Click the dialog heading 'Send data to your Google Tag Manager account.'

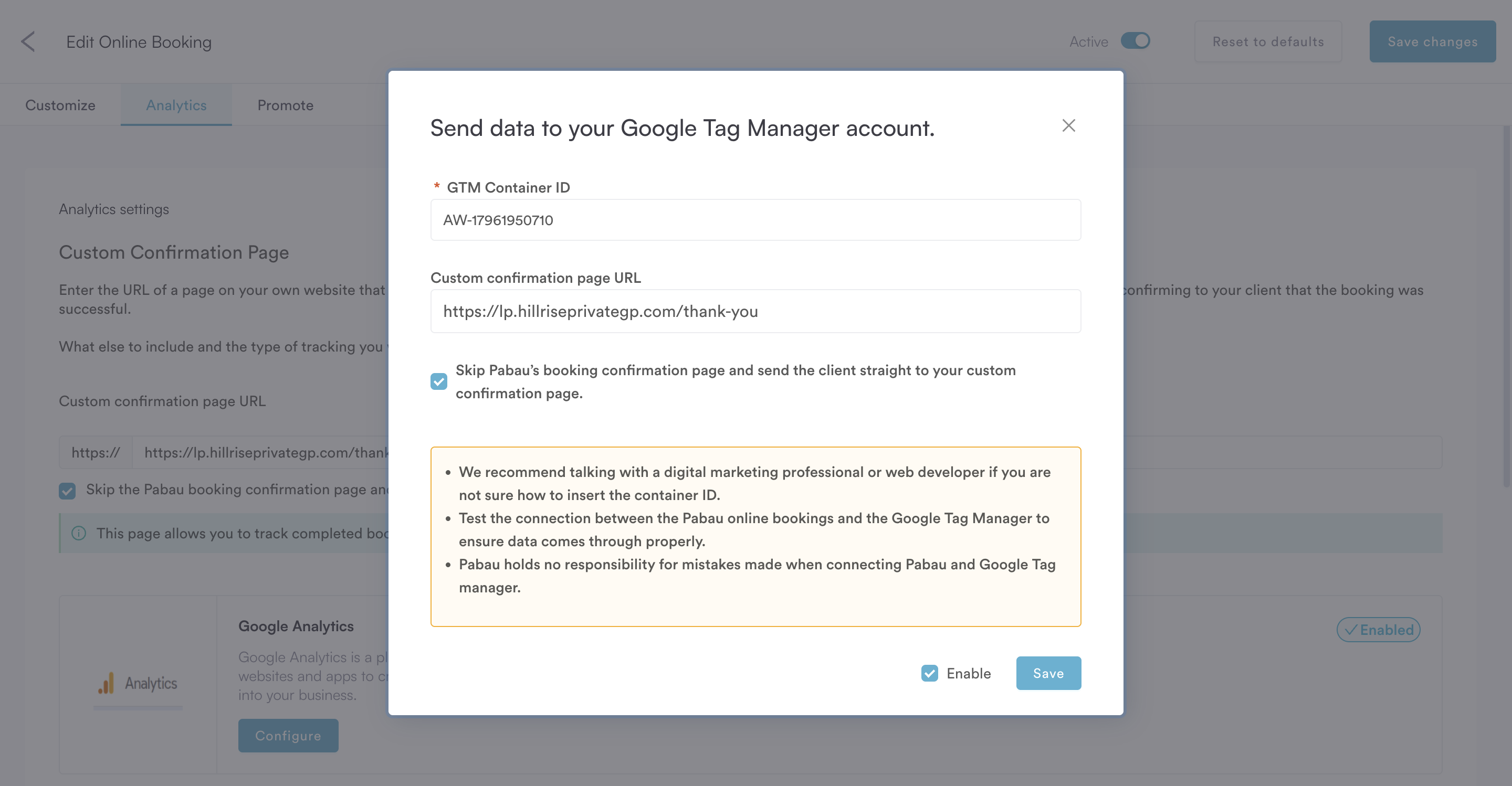[682, 128]
